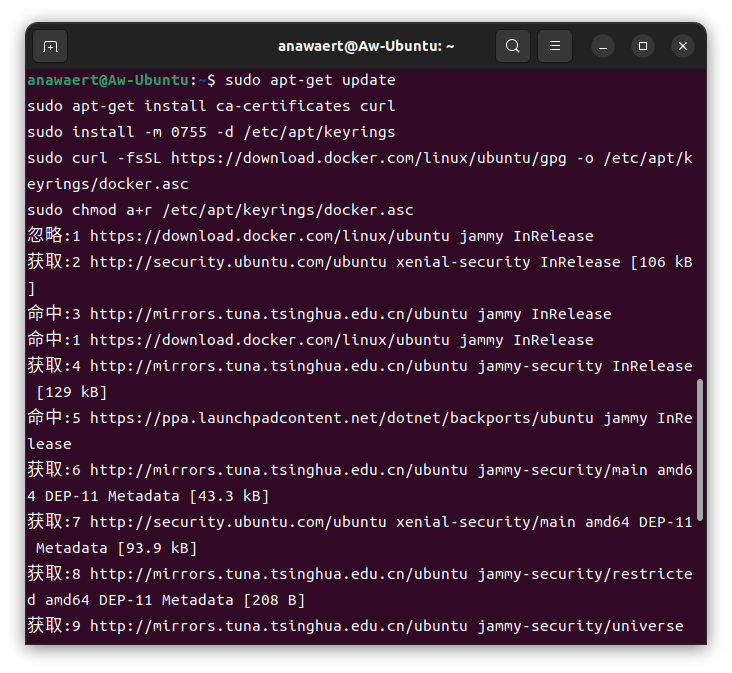
Task: Open the hamburger menu
Action: point(555,46)
